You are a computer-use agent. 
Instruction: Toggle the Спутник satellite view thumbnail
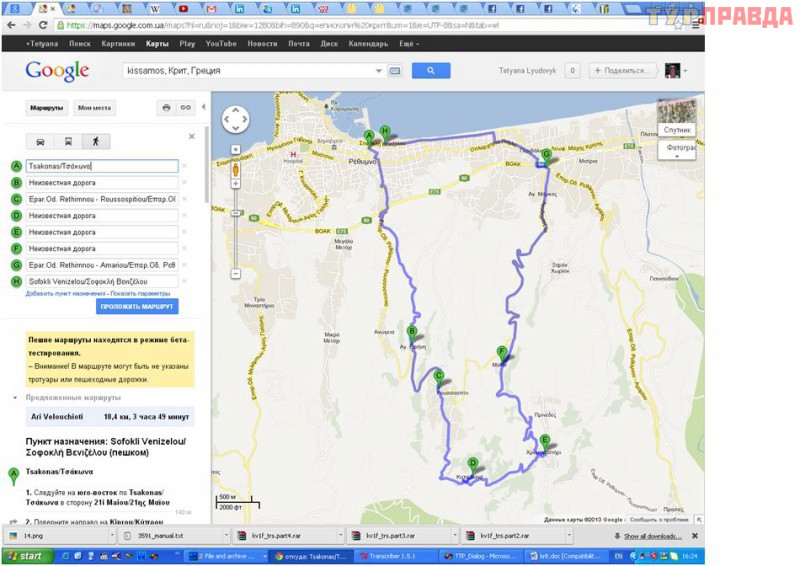point(677,118)
